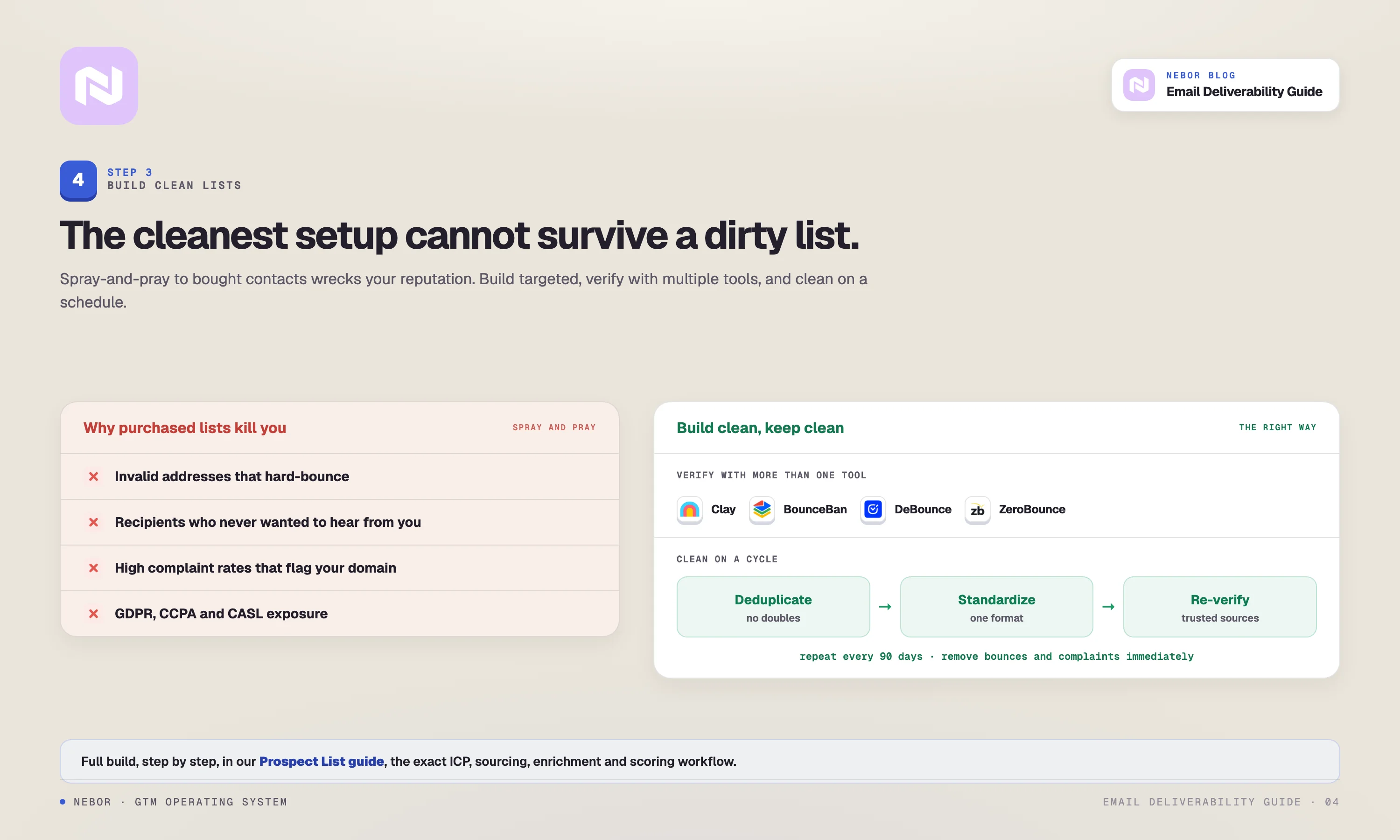Click the red X beside Recipients row
Image resolution: width=1400 pixels, height=840 pixels.
pos(93,522)
